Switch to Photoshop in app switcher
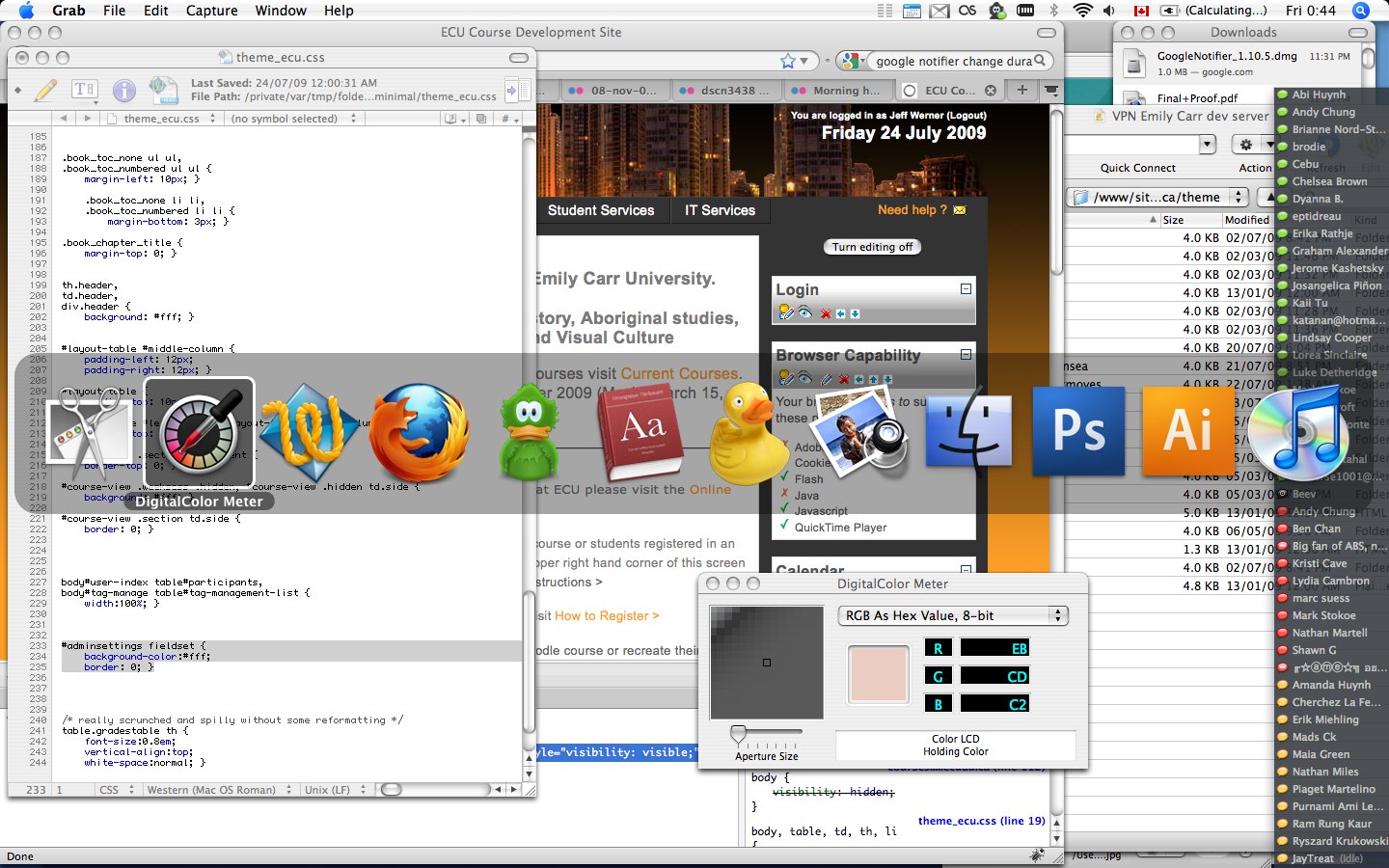 click(1078, 431)
